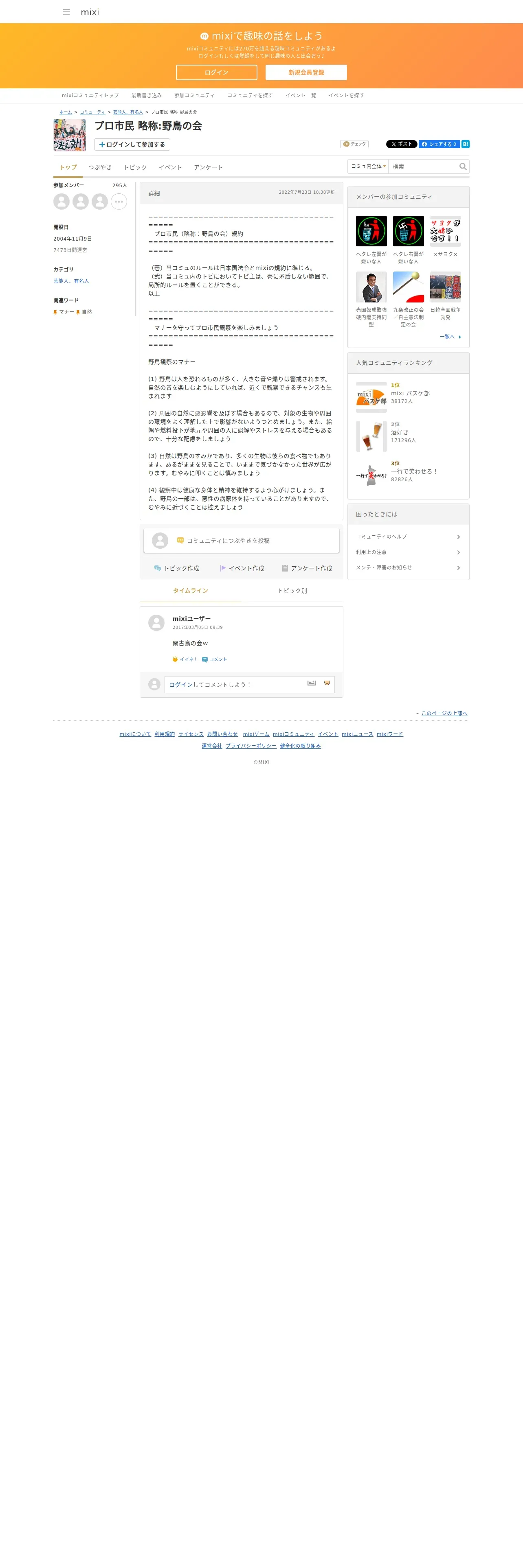The width and height of the screenshot is (523, 1568).
Task: Click このページの上部へ link
Action: (444, 714)
